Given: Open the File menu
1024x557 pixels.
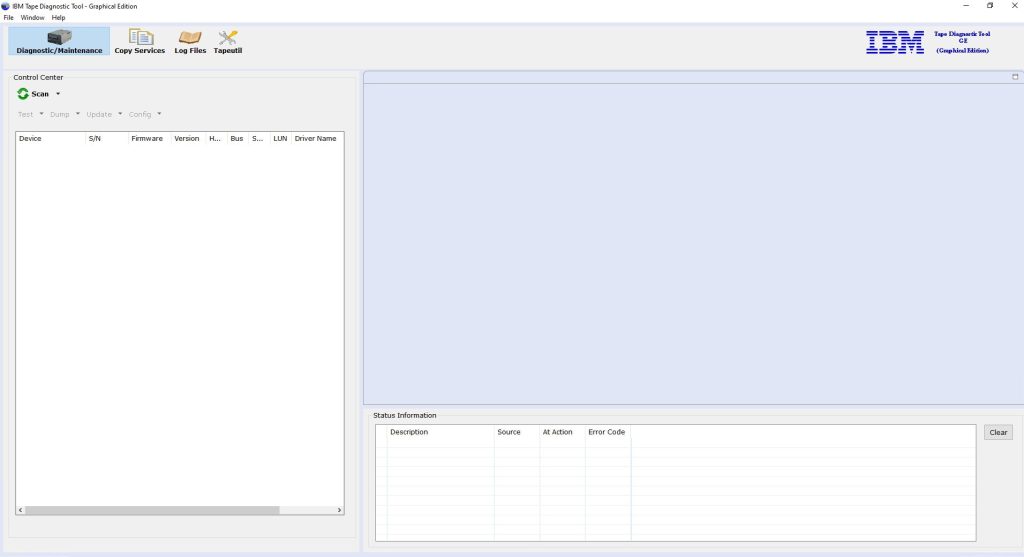Looking at the screenshot, I should [8, 18].
